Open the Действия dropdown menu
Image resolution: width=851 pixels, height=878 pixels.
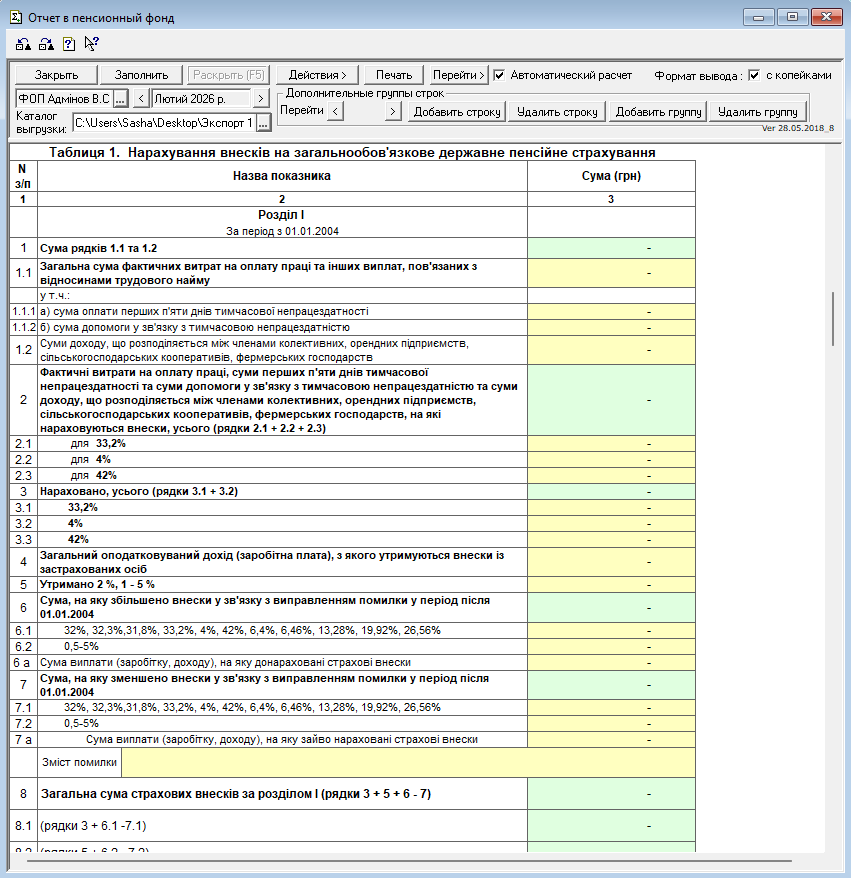(x=317, y=75)
